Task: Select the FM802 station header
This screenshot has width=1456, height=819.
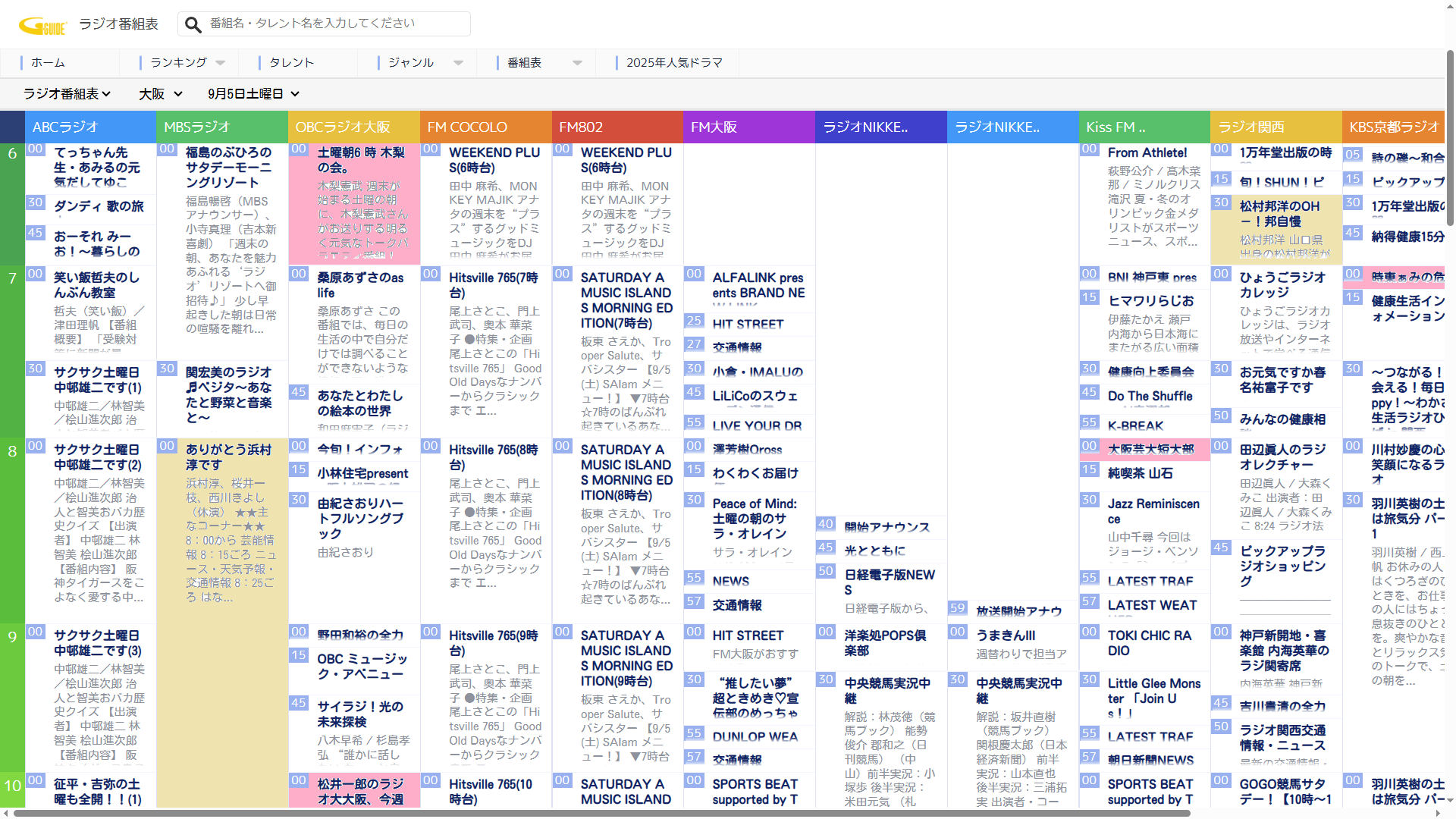Action: pos(617,127)
